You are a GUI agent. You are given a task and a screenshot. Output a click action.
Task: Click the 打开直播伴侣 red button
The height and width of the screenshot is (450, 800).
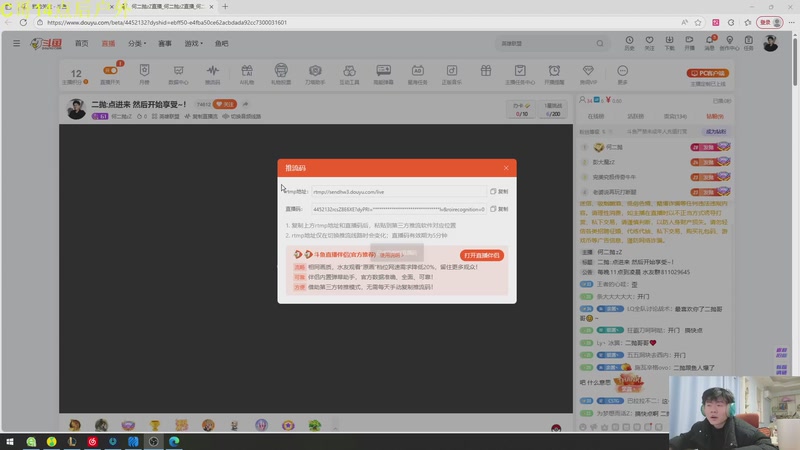482,255
